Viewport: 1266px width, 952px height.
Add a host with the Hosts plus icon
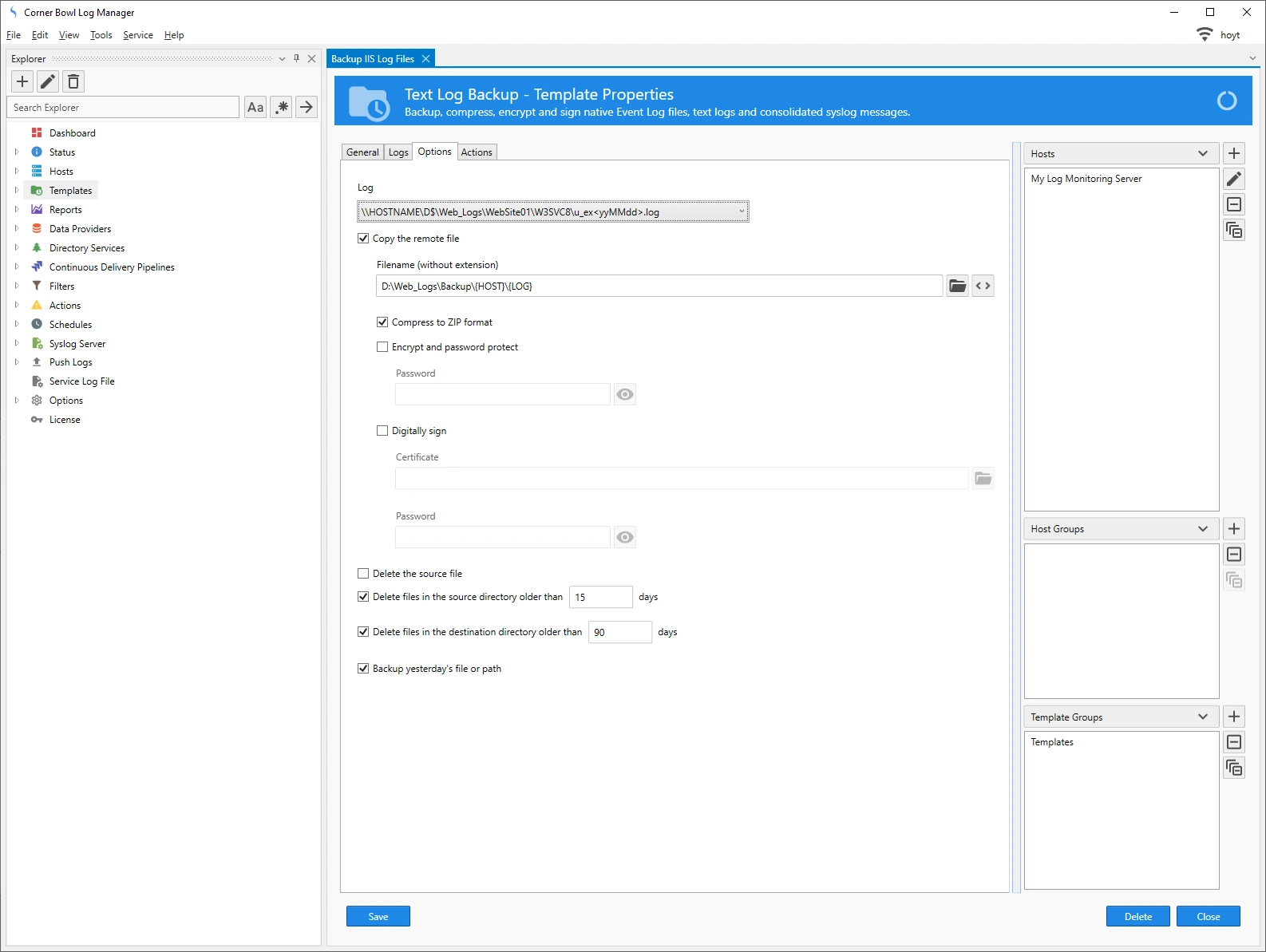(1234, 153)
